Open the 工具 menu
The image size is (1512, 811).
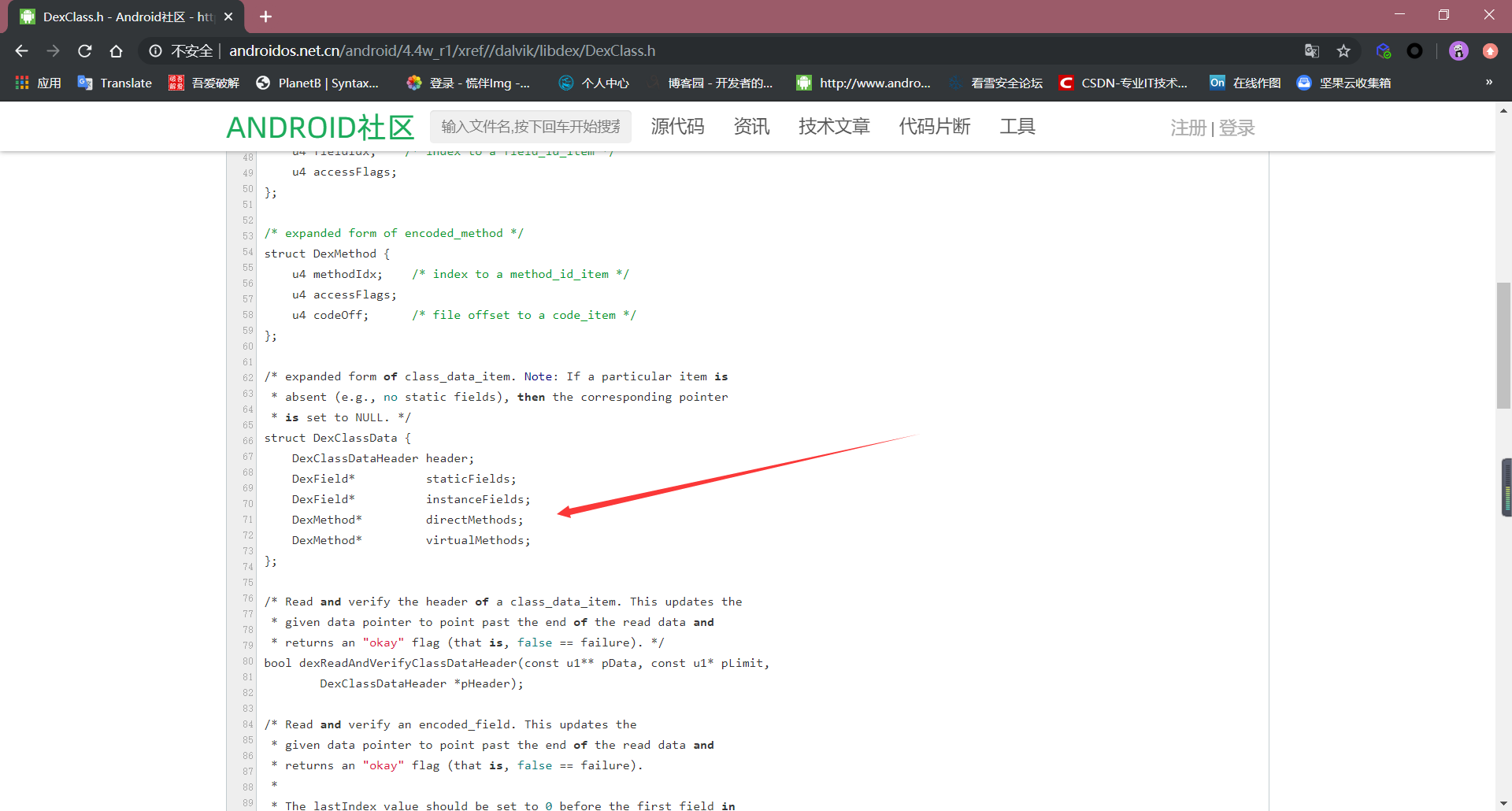(x=1017, y=127)
